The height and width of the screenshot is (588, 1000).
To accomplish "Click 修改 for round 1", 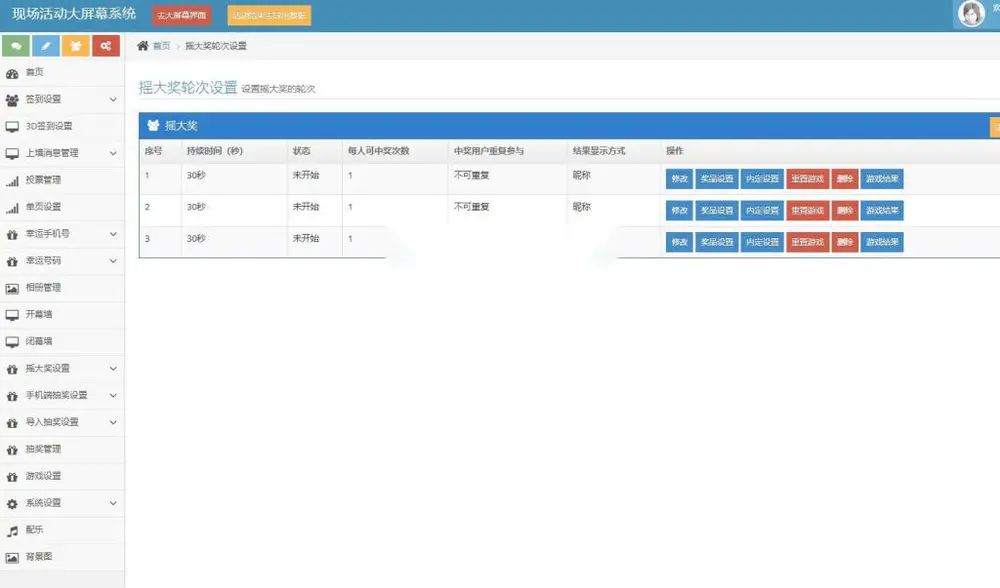I will point(679,179).
